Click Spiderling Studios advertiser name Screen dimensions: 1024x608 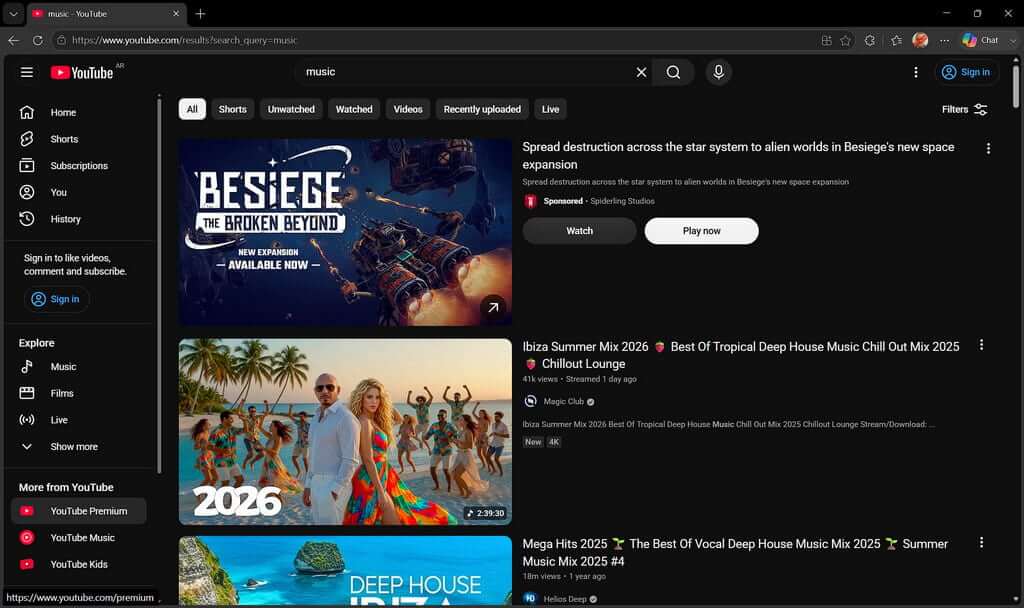pyautogui.click(x=622, y=201)
